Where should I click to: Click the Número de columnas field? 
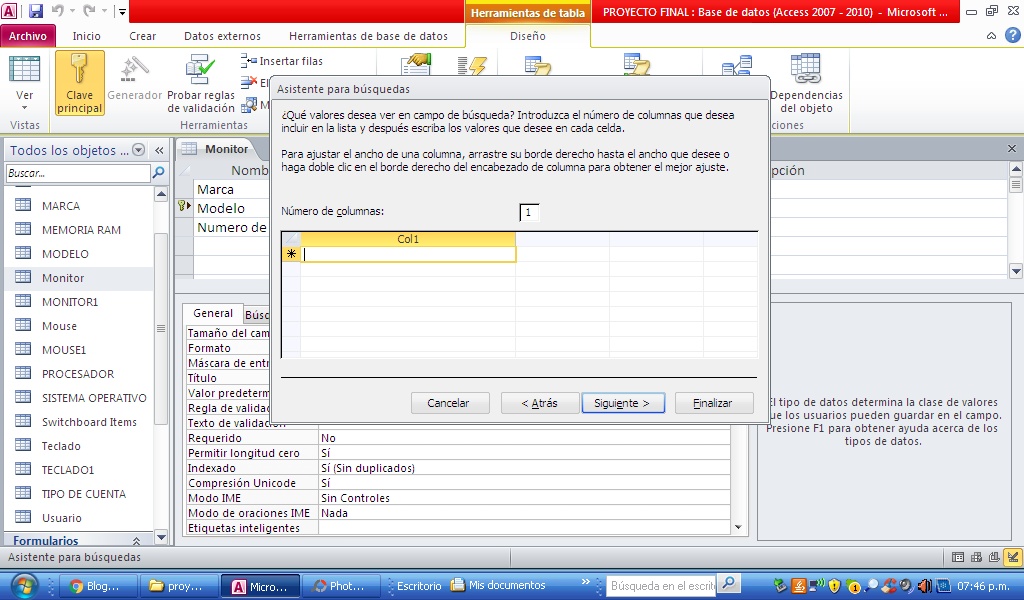(x=529, y=212)
